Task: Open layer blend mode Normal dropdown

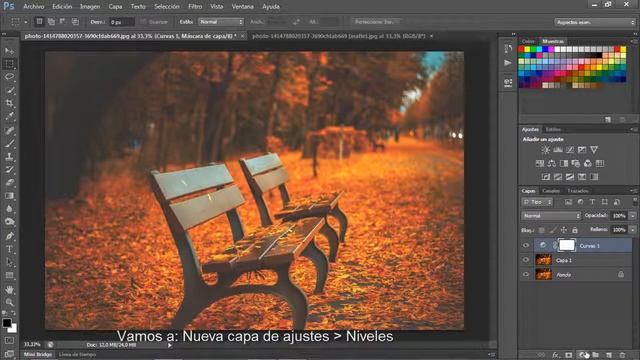Action: 551,216
